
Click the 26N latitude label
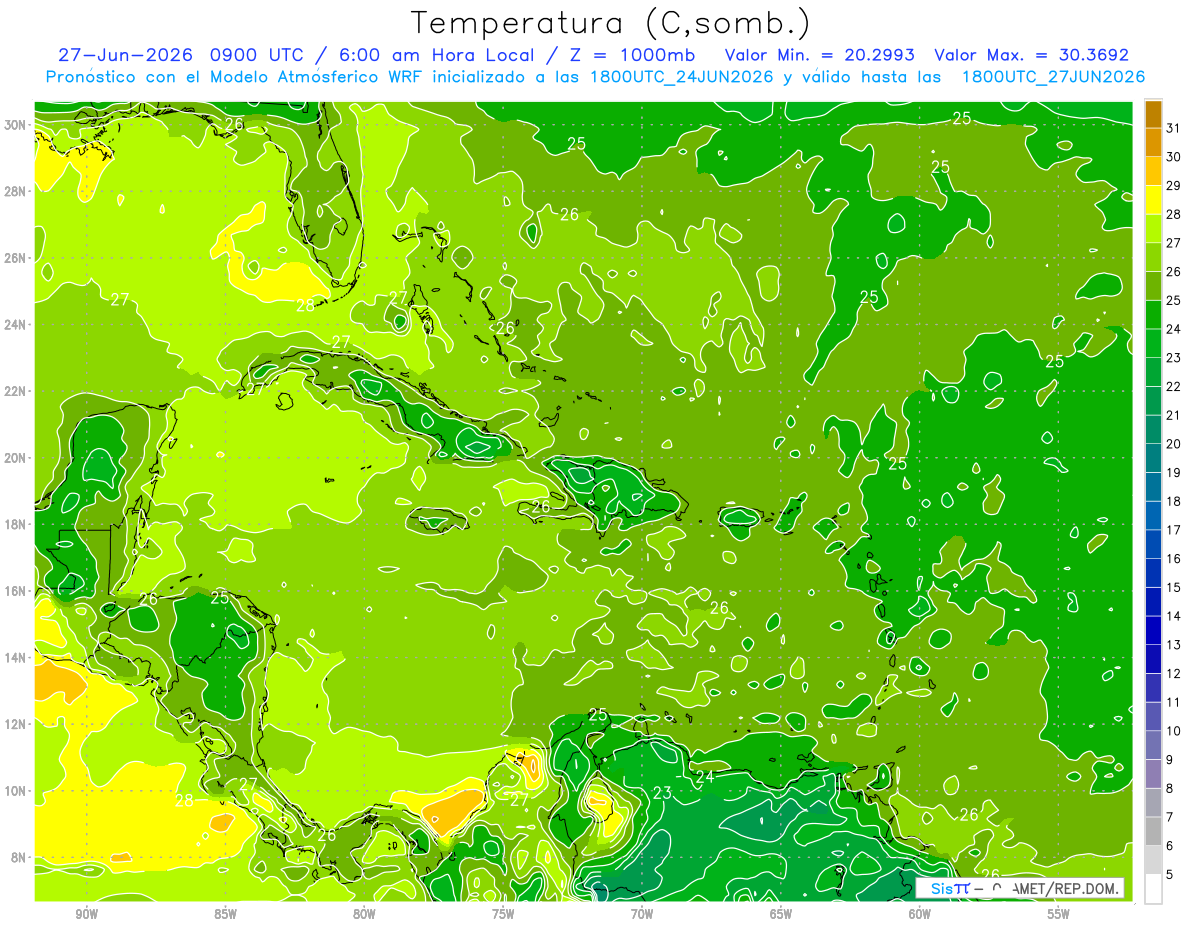pos(17,258)
